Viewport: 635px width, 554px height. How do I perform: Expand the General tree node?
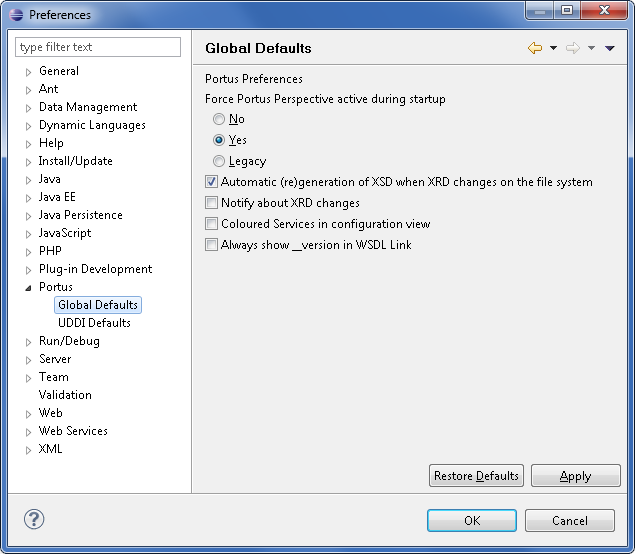click(x=28, y=72)
